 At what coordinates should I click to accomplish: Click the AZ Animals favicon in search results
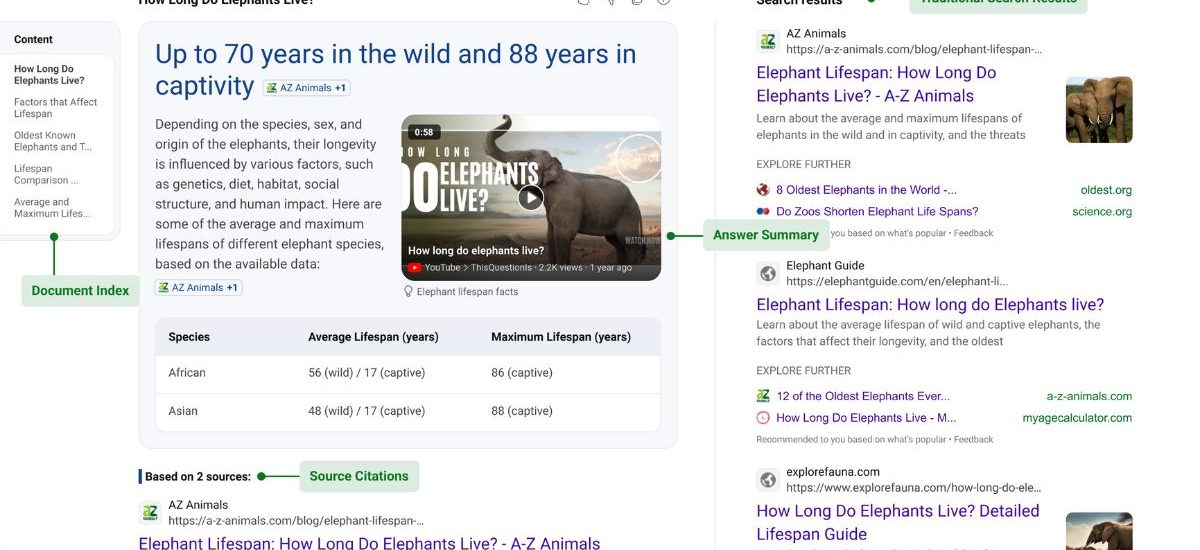coord(768,41)
